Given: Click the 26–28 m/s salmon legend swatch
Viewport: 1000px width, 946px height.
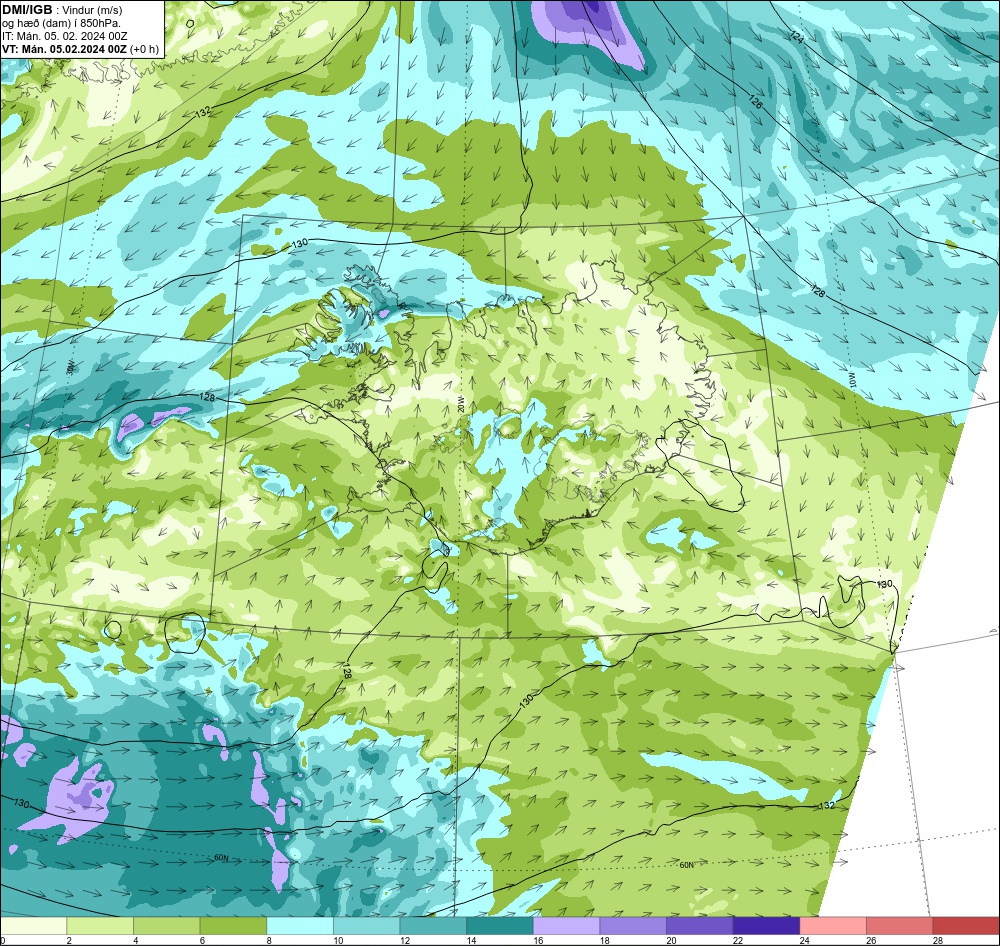Looking at the screenshot, I should point(900,926).
